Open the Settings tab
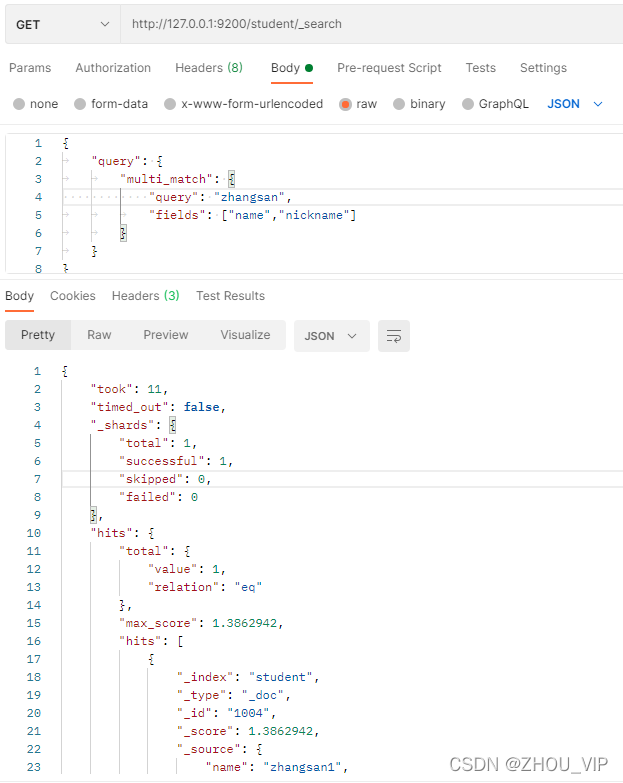Screen dimensions: 623x783 pos(543,68)
